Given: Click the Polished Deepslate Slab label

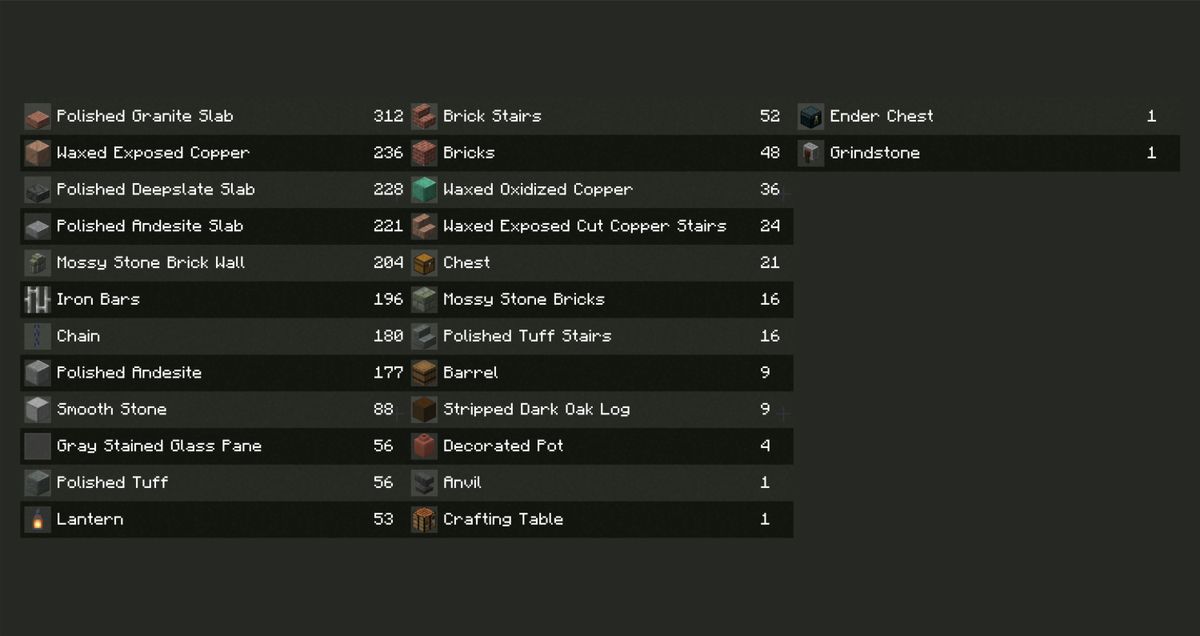Looking at the screenshot, I should coord(155,190).
